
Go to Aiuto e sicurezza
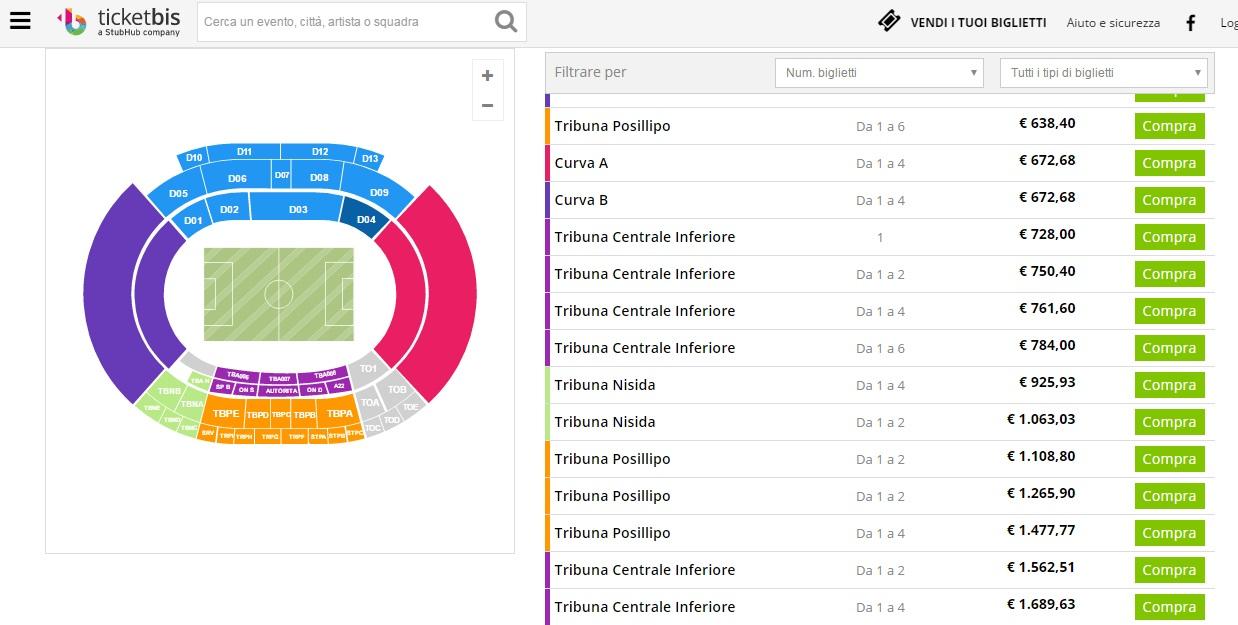click(1113, 22)
